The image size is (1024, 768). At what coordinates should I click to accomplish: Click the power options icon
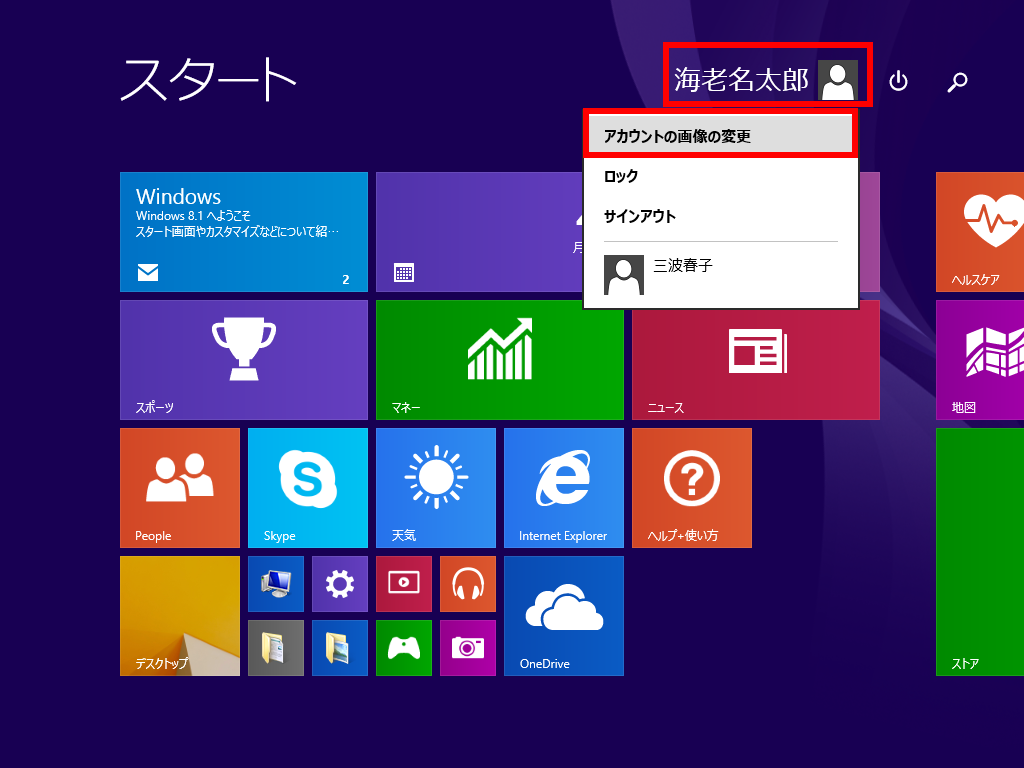pyautogui.click(x=899, y=81)
